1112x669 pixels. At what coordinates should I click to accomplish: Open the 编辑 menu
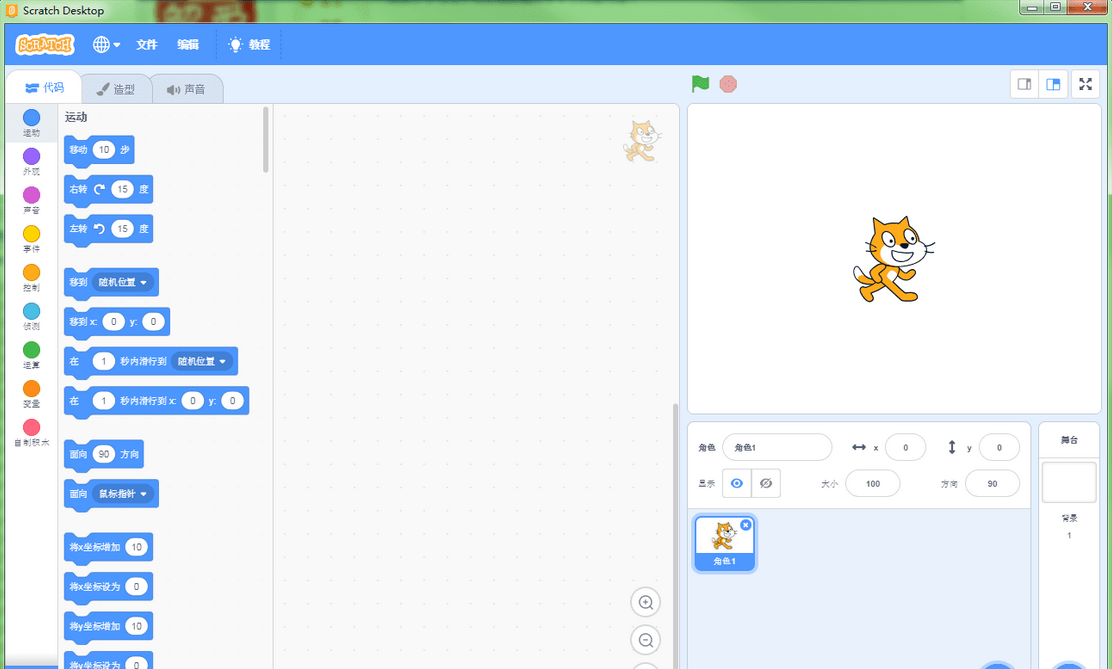point(188,44)
